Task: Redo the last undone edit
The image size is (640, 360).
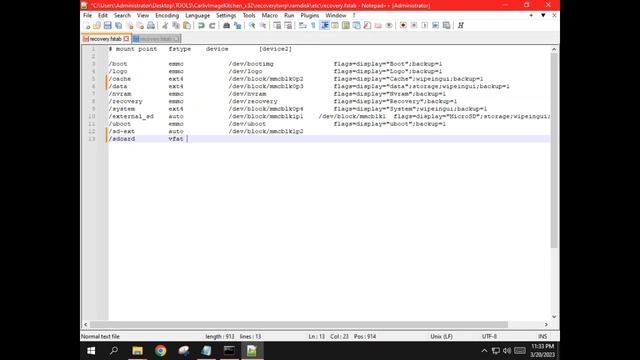Action: pos(212,25)
